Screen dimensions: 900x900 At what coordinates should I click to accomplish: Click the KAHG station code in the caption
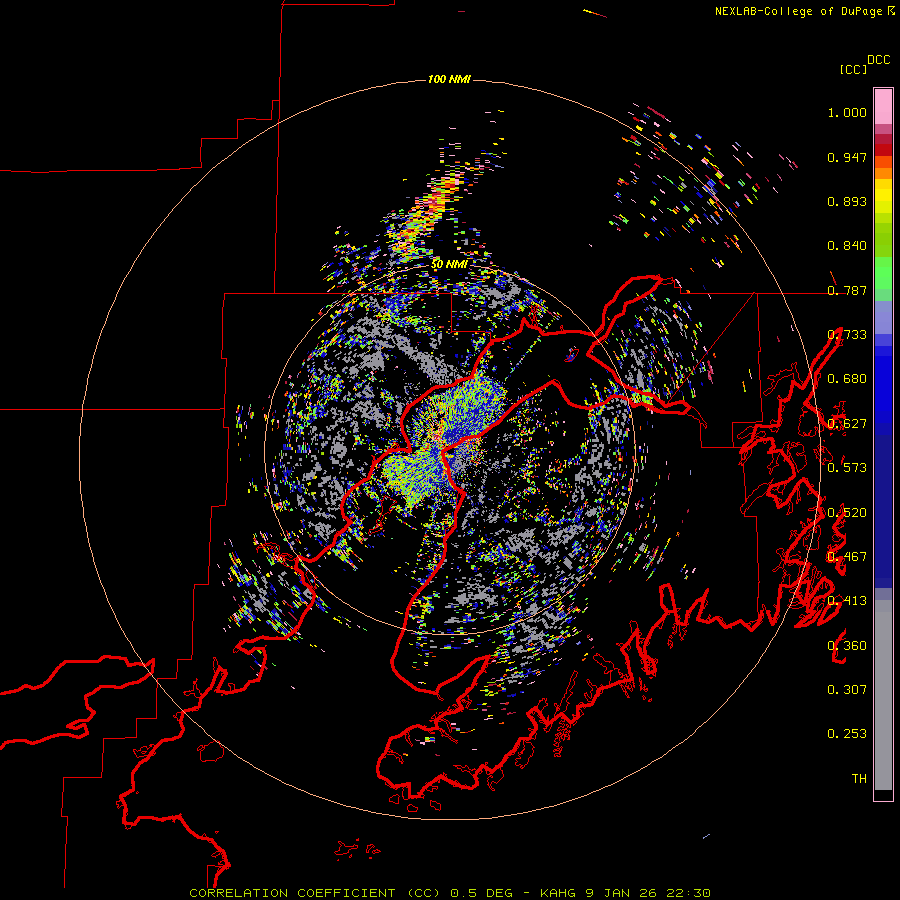pos(558,893)
